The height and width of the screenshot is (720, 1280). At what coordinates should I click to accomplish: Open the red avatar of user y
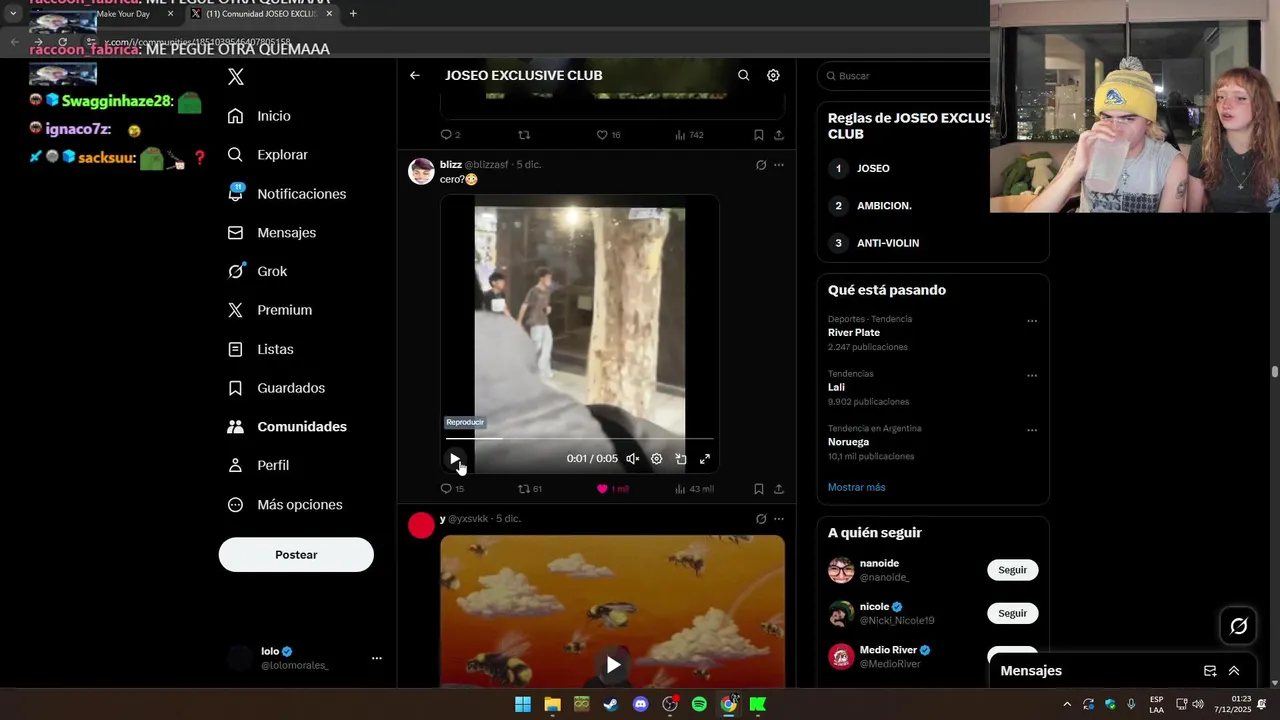[x=421, y=525]
